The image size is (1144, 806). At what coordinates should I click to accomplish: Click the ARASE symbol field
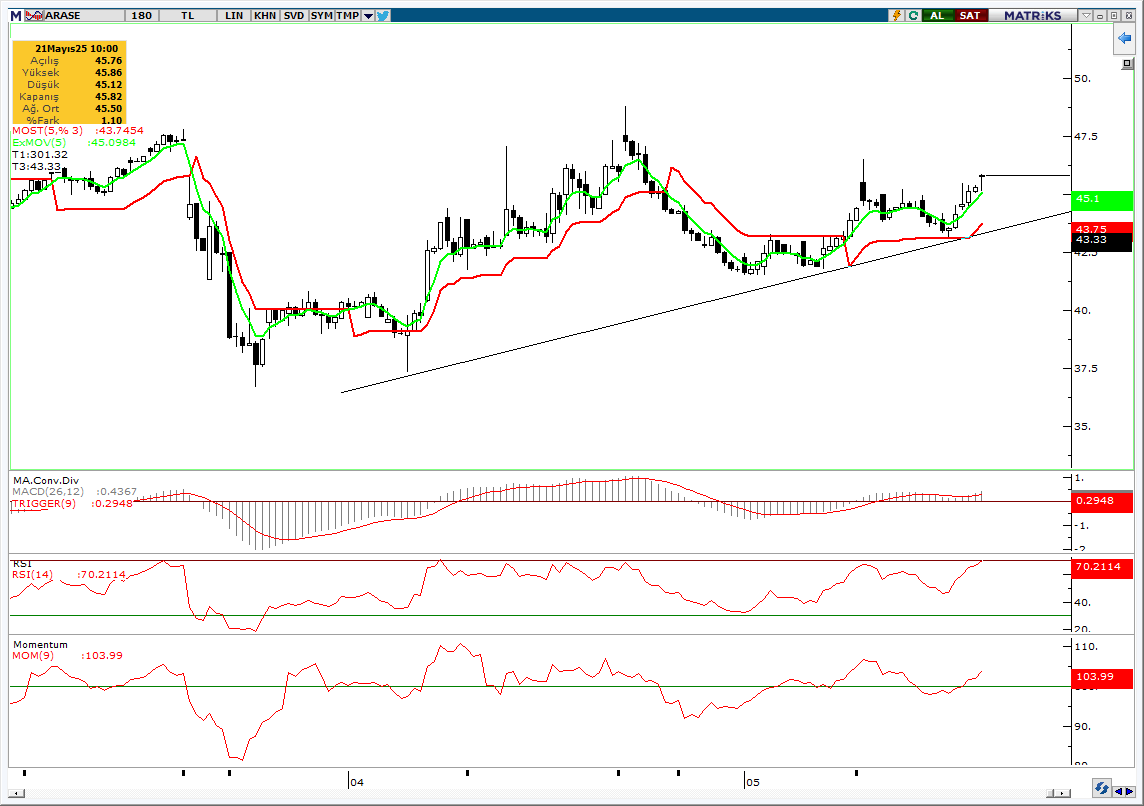coord(83,15)
